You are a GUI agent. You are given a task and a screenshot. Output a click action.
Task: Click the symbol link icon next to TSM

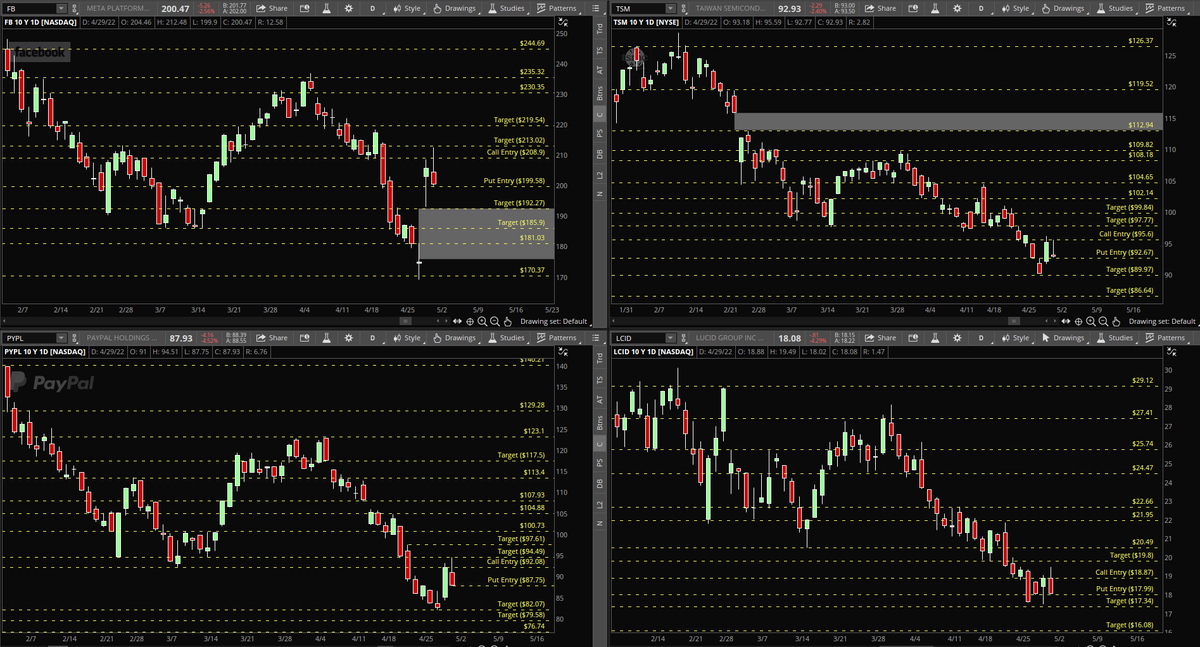pos(684,8)
